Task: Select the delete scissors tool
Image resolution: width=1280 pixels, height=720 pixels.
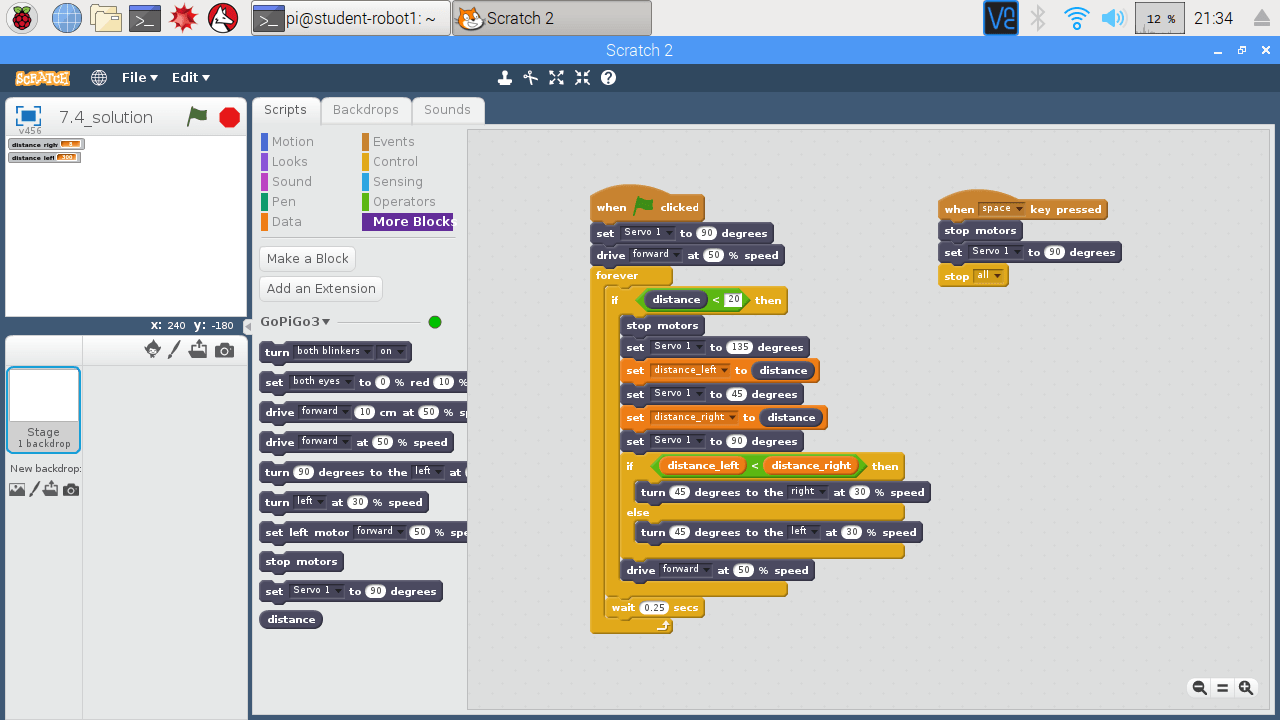Action: (531, 77)
